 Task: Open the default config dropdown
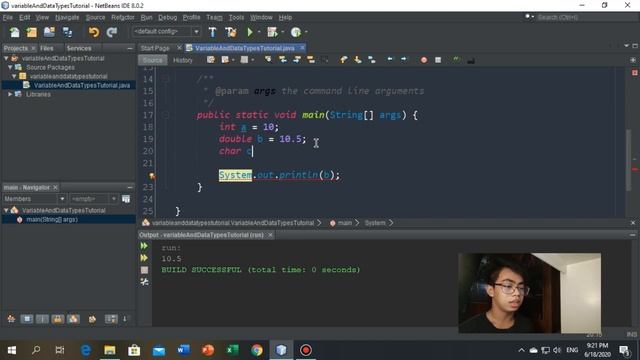196,32
